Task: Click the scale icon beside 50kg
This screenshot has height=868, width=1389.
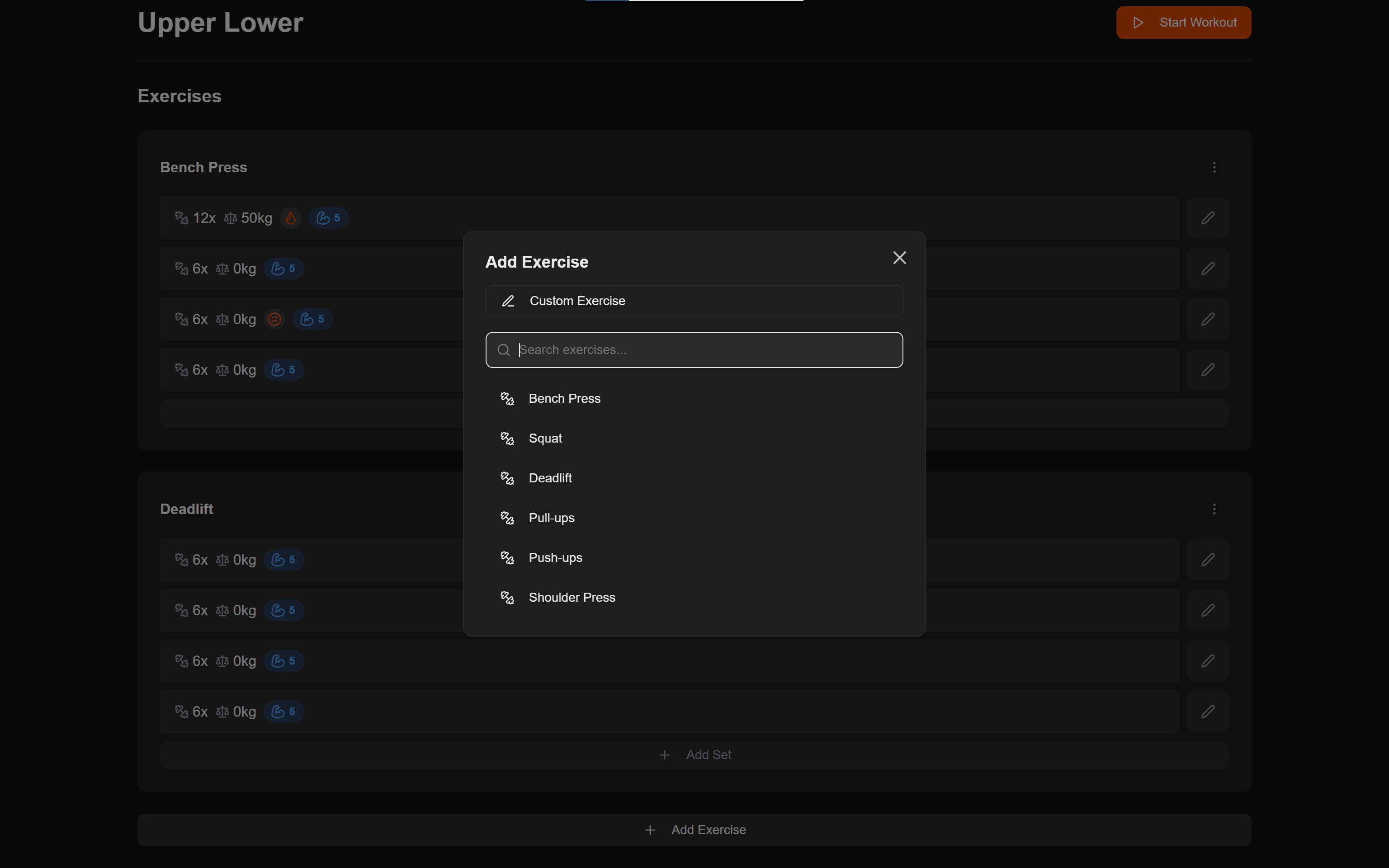Action: coord(230,218)
